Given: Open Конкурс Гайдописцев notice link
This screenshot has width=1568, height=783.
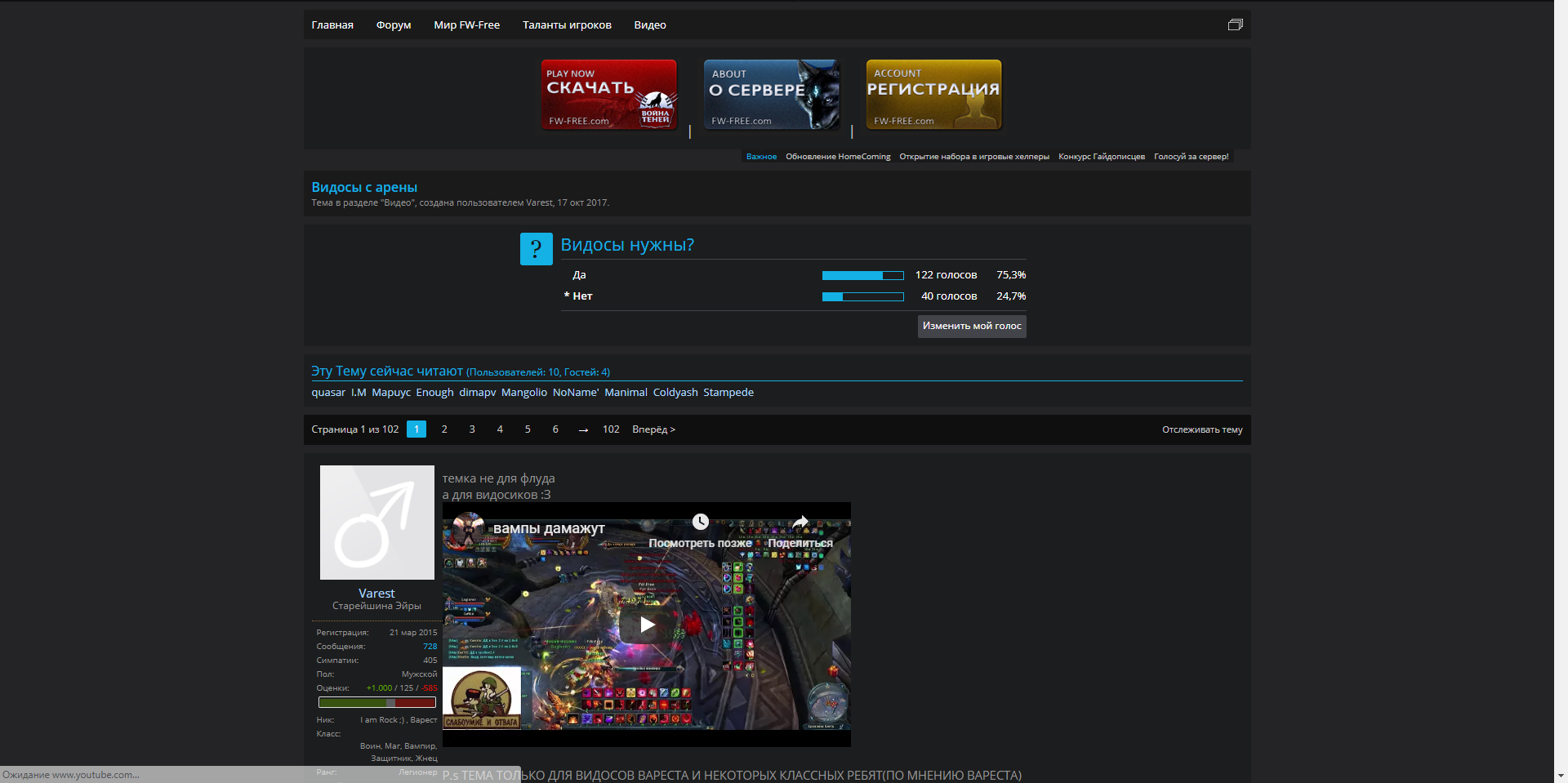Looking at the screenshot, I should pos(1102,157).
